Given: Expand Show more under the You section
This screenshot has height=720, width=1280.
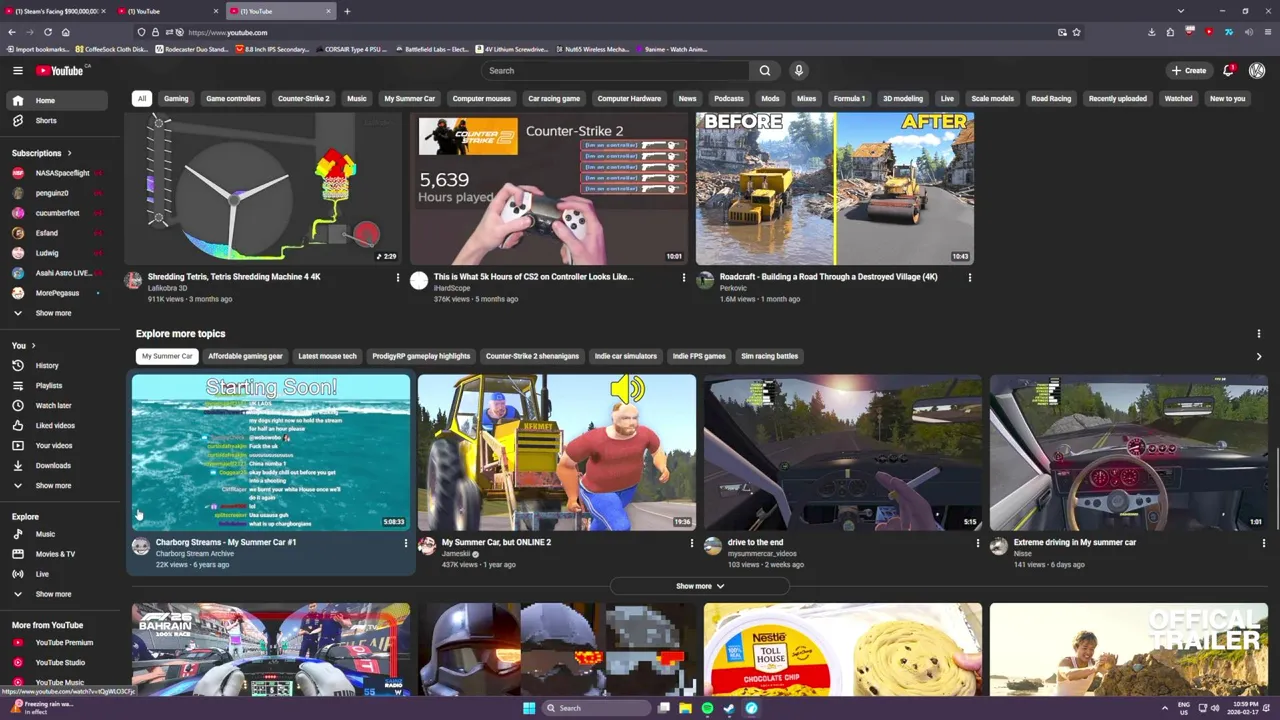Looking at the screenshot, I should coord(56,485).
